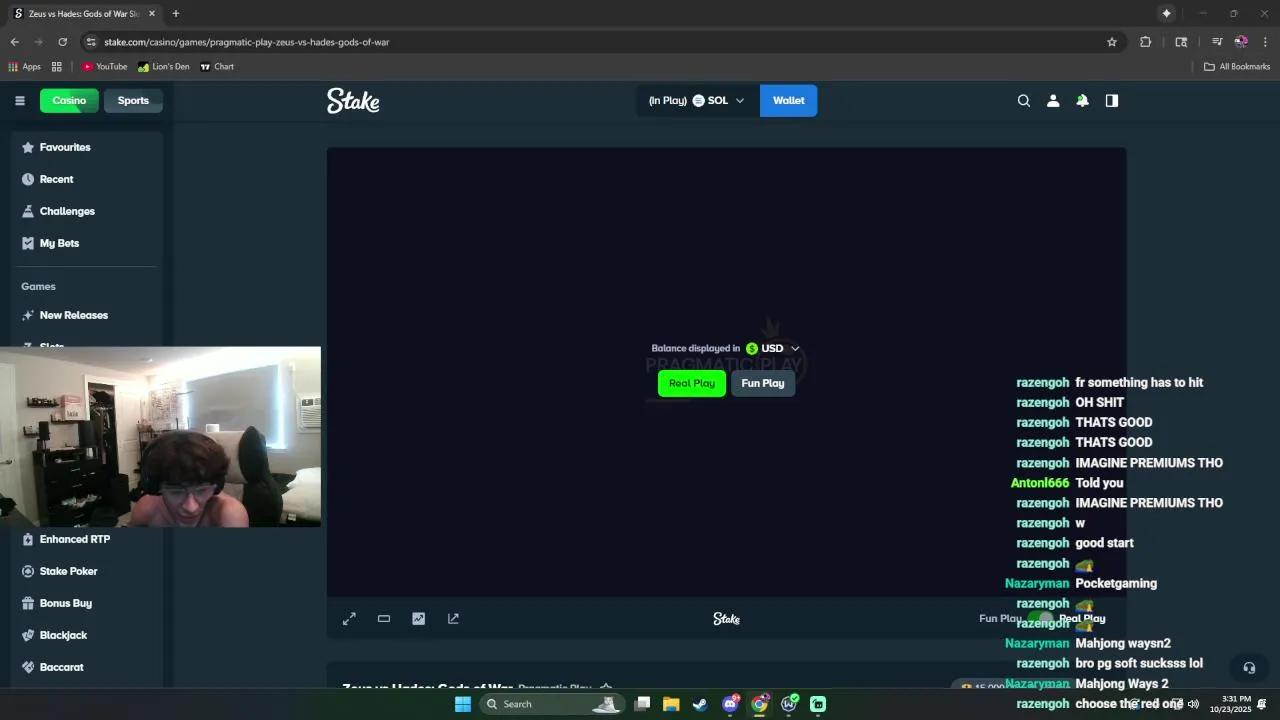Switch to the Casino tab
This screenshot has width=1280, height=720.
click(69, 100)
